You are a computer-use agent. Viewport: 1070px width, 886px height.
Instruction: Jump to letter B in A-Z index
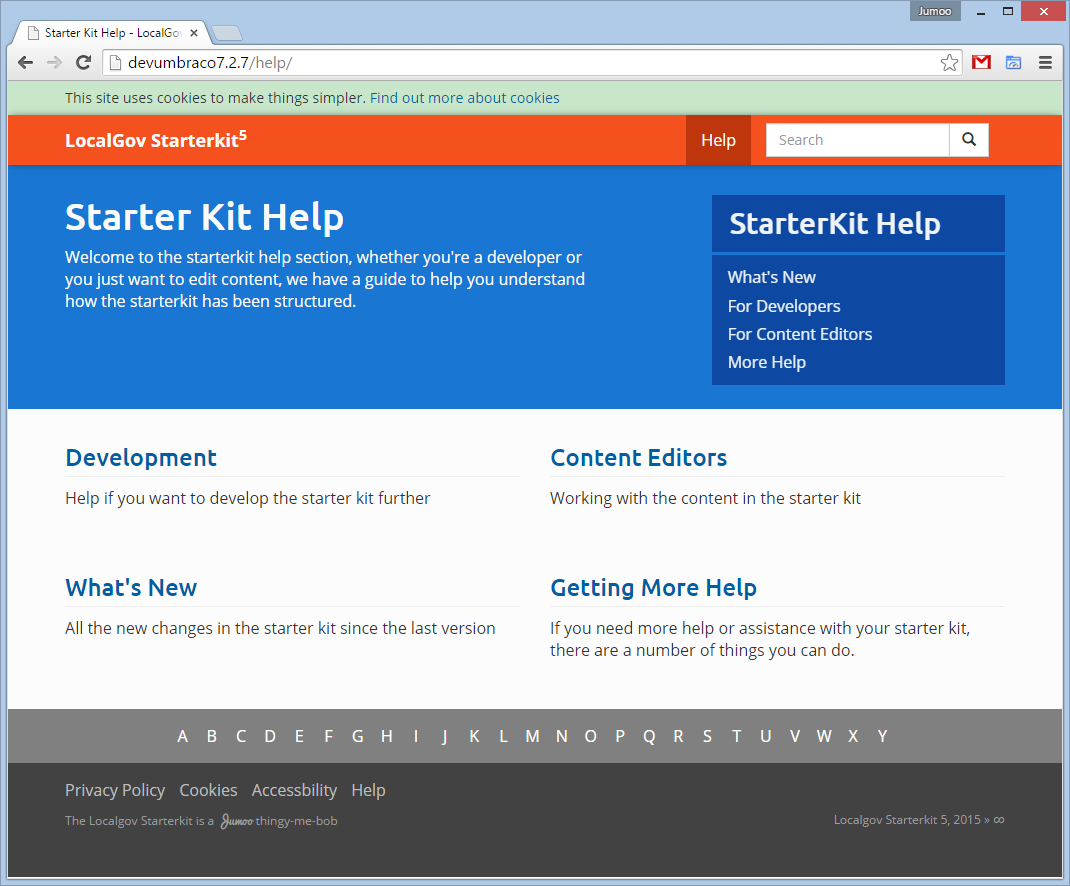click(212, 737)
